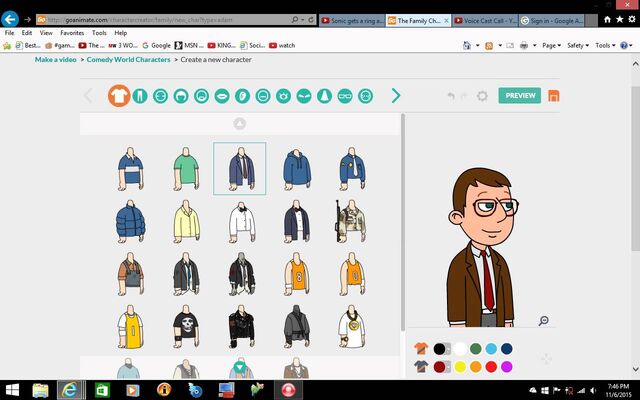Open the ear category icon
The width and height of the screenshot is (640, 400).
click(x=242, y=96)
